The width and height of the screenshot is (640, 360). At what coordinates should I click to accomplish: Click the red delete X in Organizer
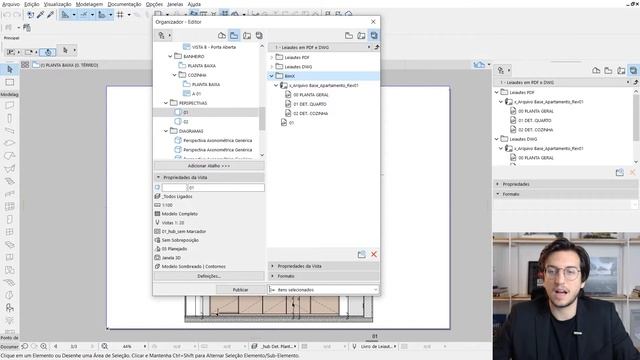[374, 254]
